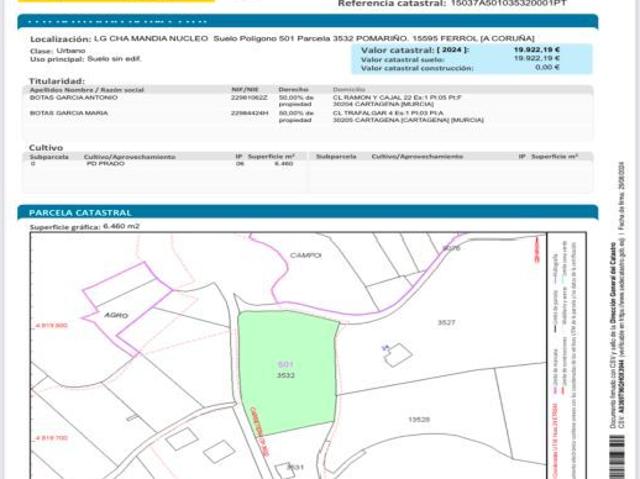640x479 pixels.
Task: Click the Valor catastral suelo row
Action: pos(459,58)
